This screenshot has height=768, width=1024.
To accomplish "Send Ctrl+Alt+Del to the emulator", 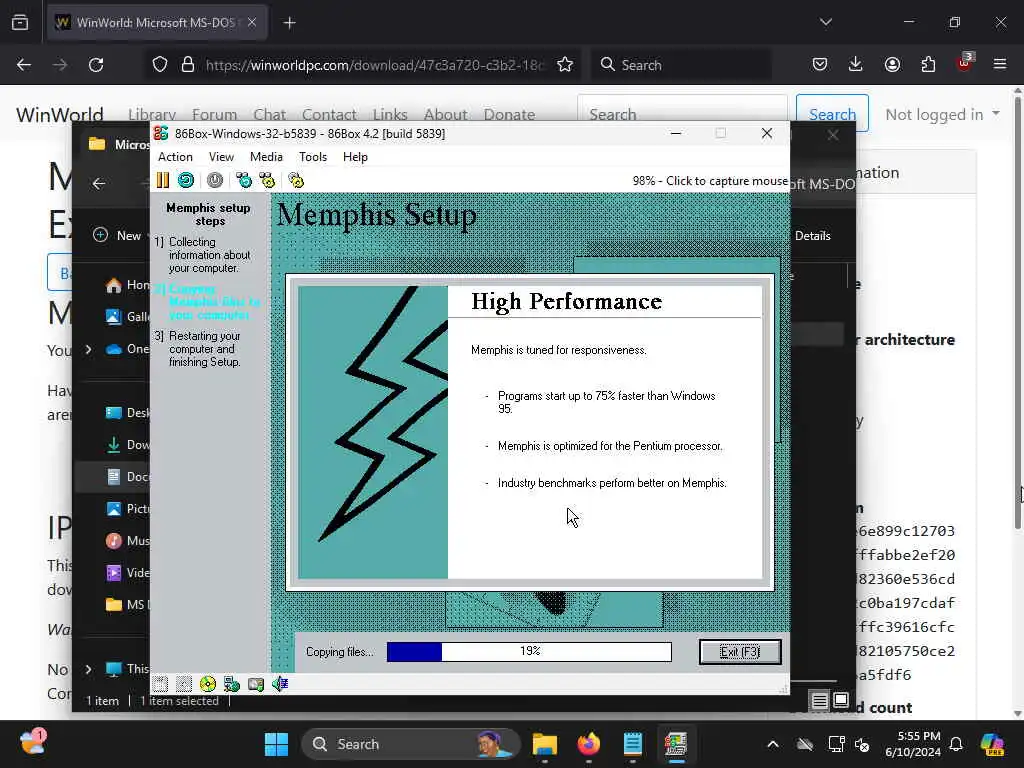I will (244, 180).
